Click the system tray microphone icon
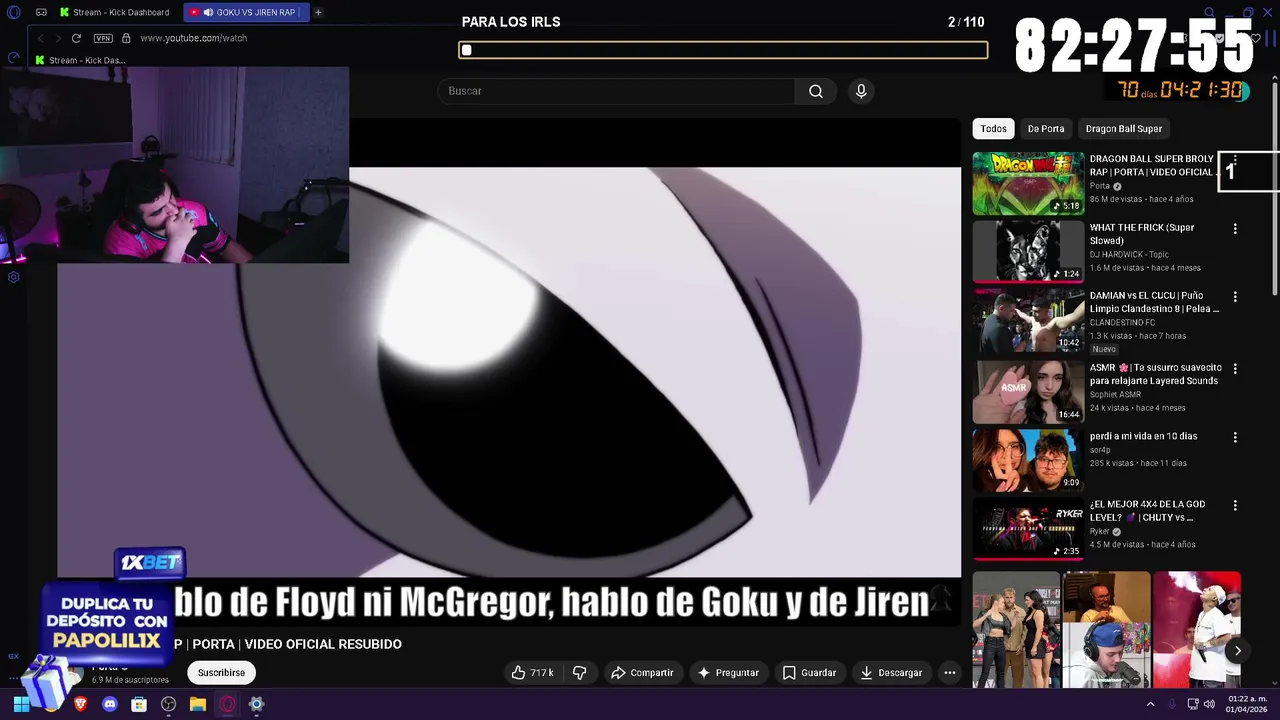This screenshot has width=1280, height=720. click(1172, 704)
